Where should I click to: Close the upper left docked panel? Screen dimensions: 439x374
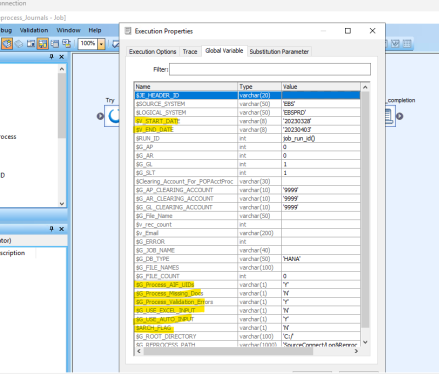tap(62, 57)
